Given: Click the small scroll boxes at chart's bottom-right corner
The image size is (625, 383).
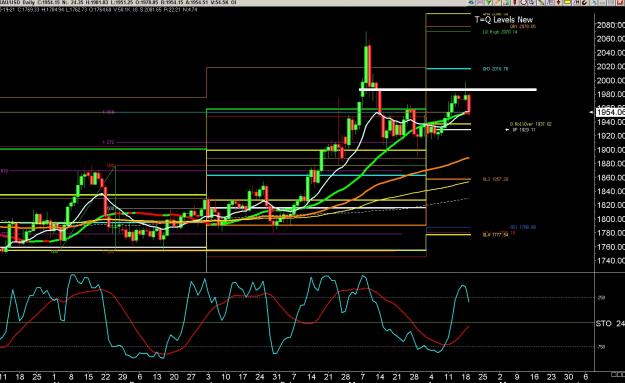Looking at the screenshot, I should pyautogui.click(x=618, y=374).
